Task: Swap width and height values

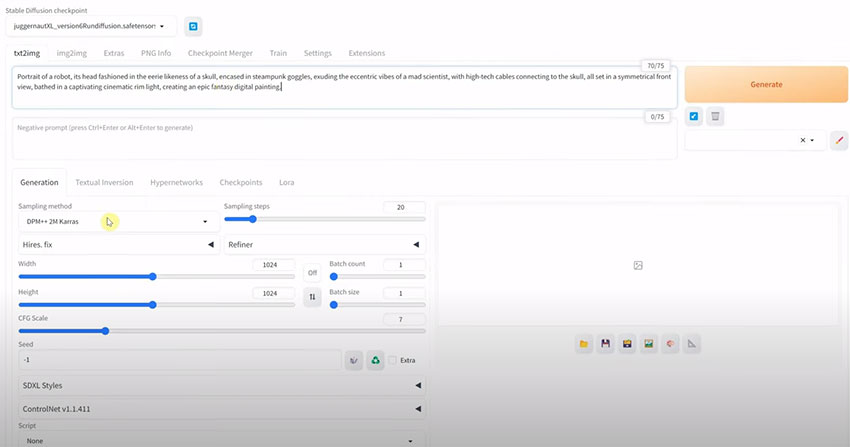Action: coord(312,297)
